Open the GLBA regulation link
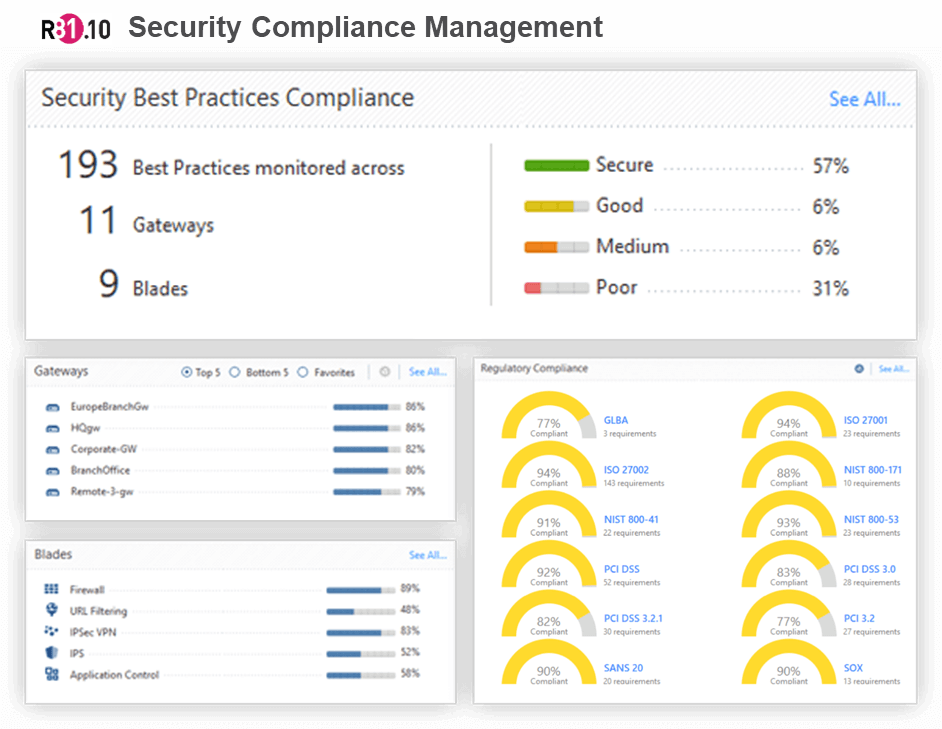This screenshot has width=942, height=729. tap(616, 420)
